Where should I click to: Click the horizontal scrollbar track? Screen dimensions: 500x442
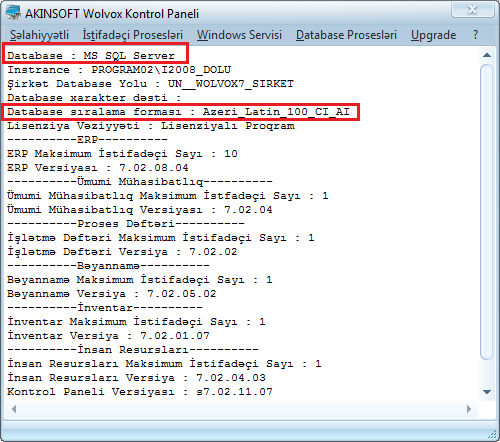point(241,409)
